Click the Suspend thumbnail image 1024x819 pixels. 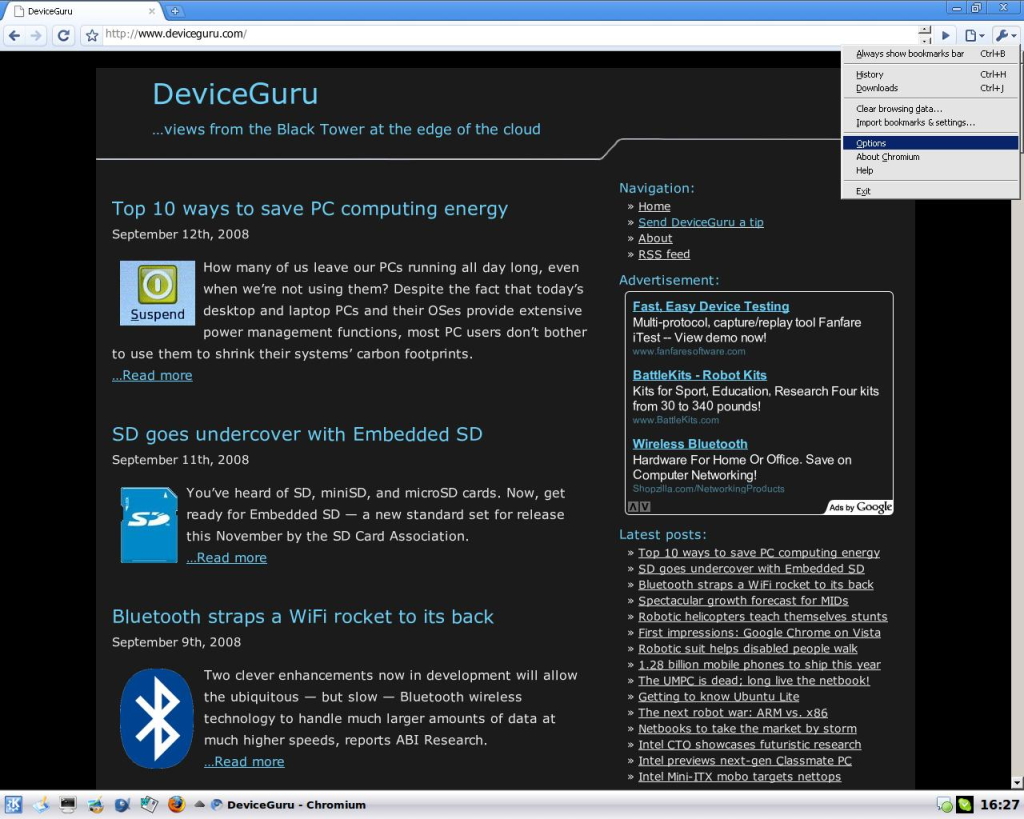point(157,293)
